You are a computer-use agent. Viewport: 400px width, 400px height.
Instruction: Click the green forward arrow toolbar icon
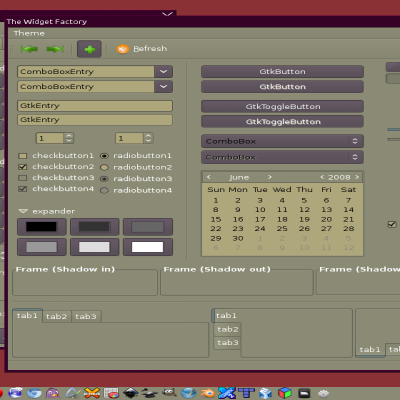click(x=55, y=49)
